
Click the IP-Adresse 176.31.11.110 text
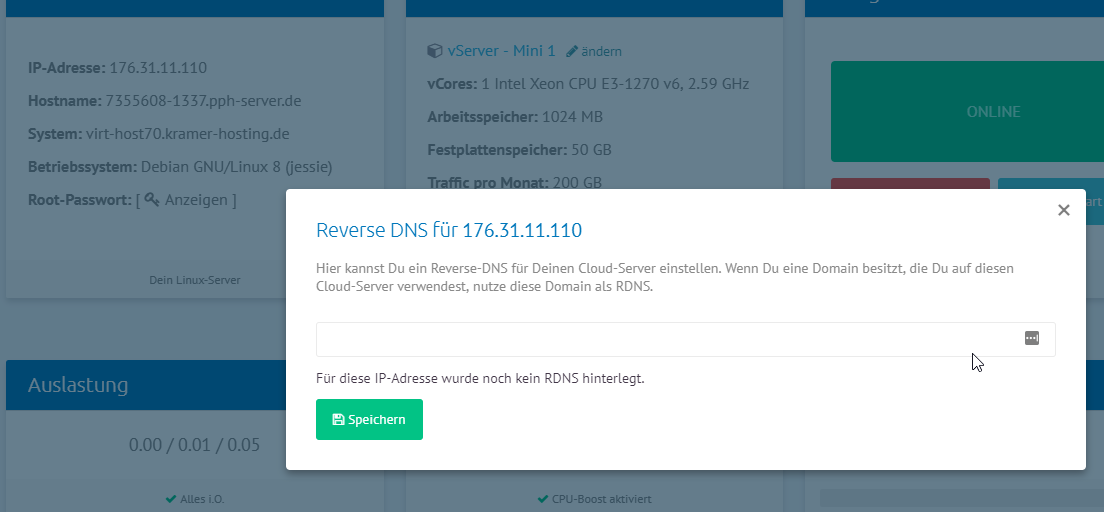click(118, 68)
